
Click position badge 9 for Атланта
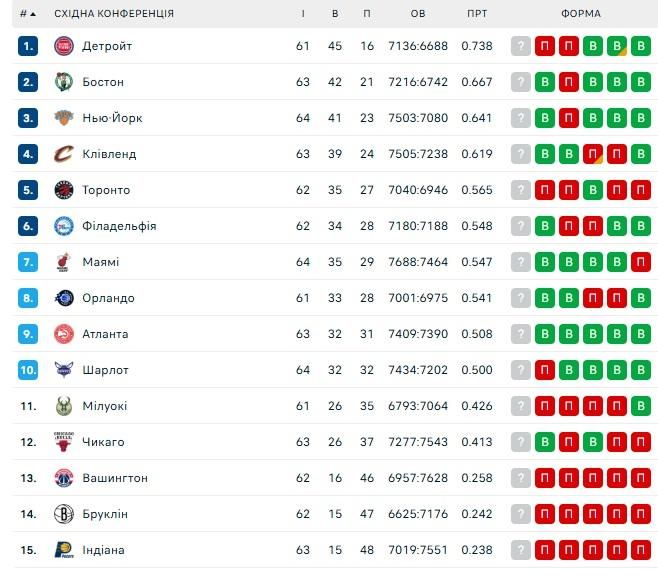(x=28, y=334)
